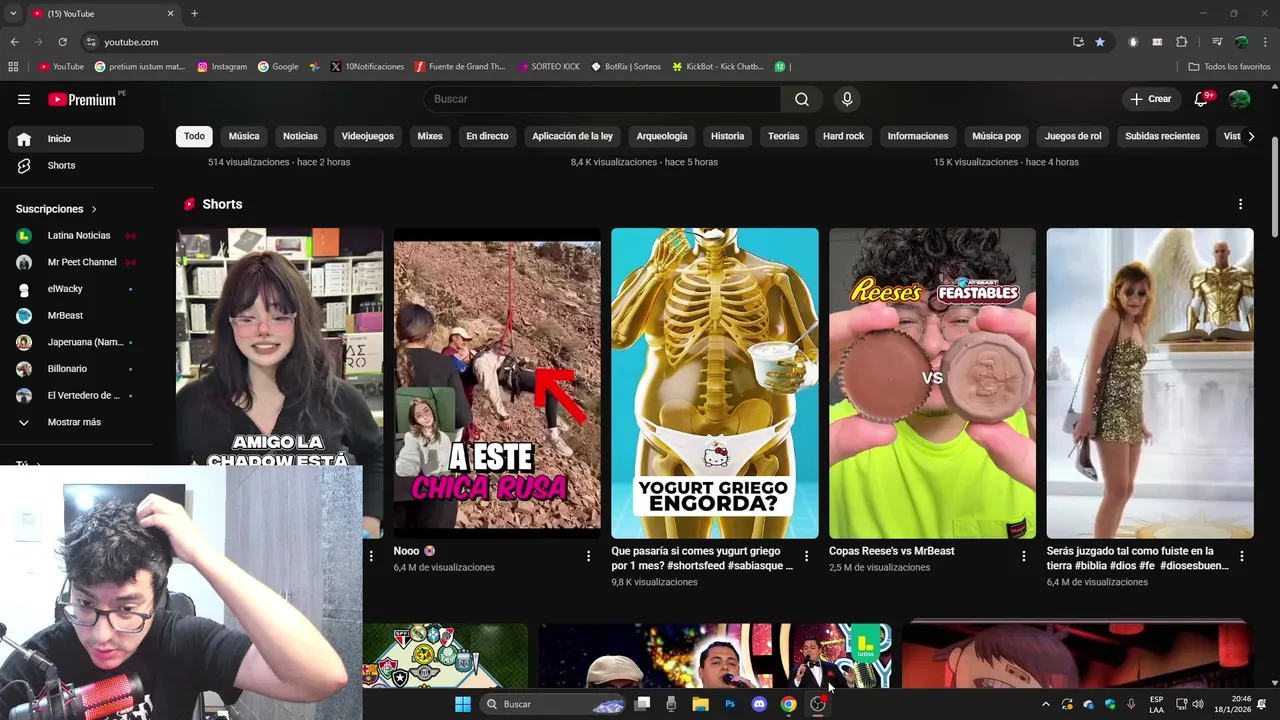
Task: Open a new browser tab
Action: [194, 13]
